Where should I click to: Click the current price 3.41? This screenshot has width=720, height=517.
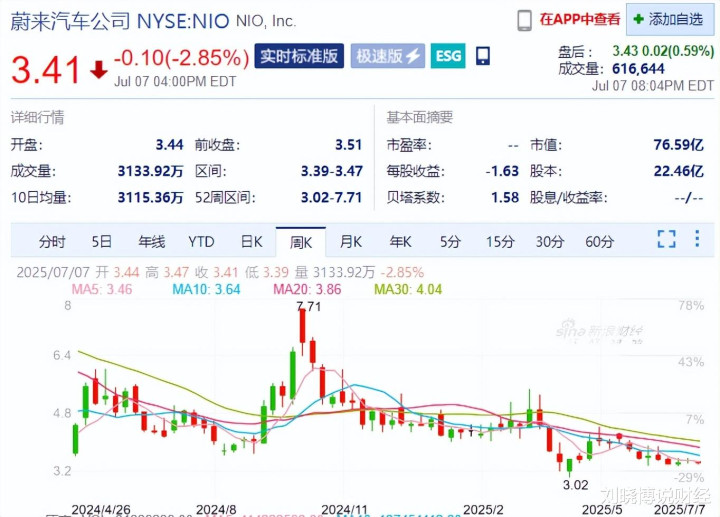coord(45,70)
